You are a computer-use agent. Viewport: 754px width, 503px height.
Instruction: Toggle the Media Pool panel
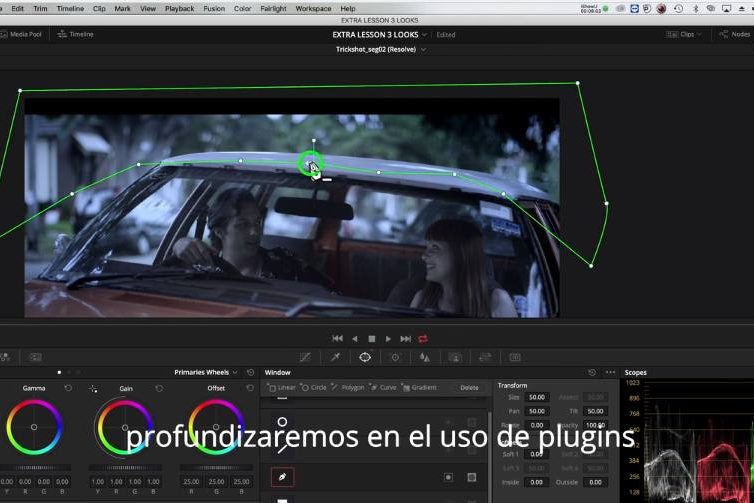[20, 34]
